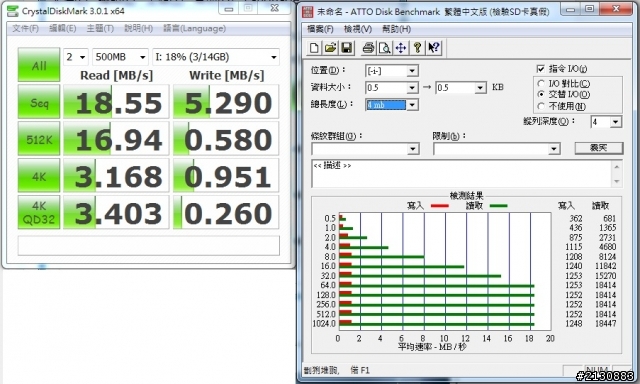Toggle the 指令 I/O checkbox
This screenshot has height=384, width=640.
[540, 69]
